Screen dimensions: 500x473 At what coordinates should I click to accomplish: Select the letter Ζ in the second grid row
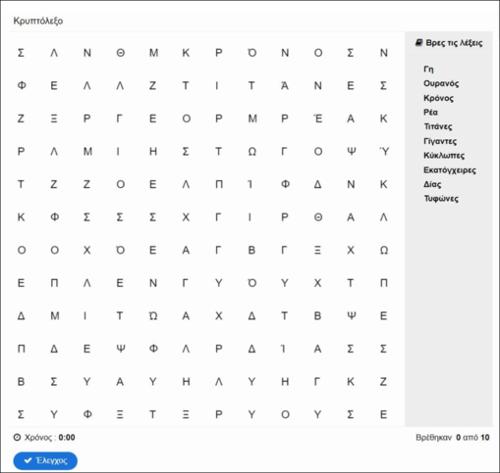pos(152,86)
